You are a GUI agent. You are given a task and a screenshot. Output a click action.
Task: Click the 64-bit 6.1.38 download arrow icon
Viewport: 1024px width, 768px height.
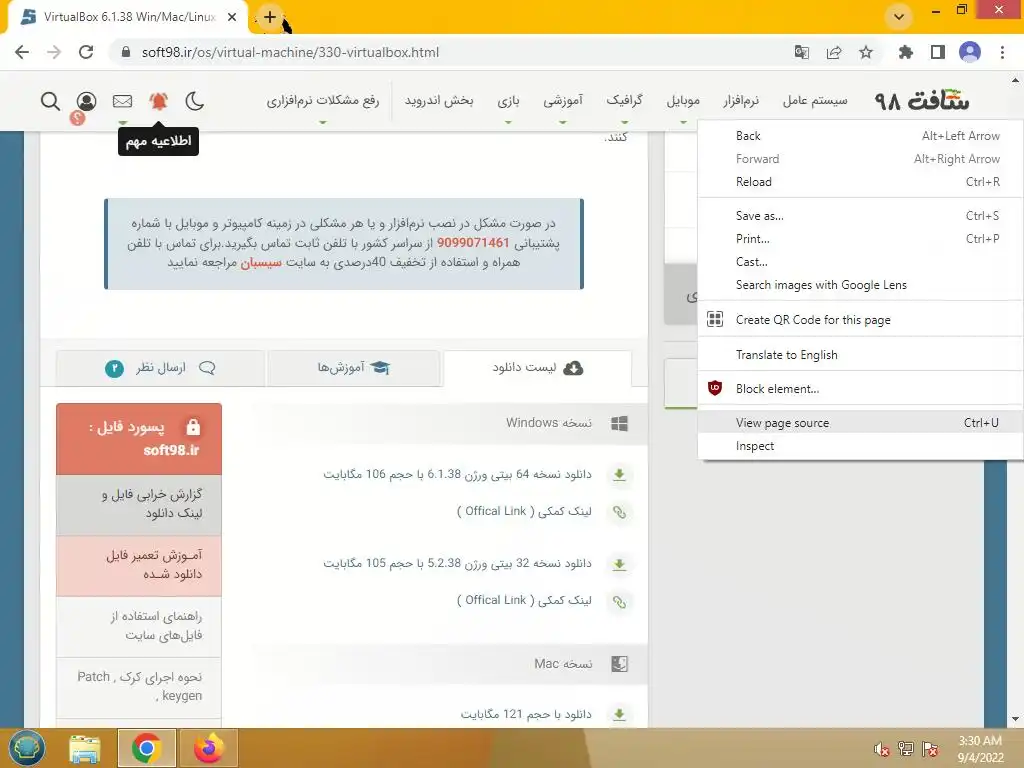(619, 475)
